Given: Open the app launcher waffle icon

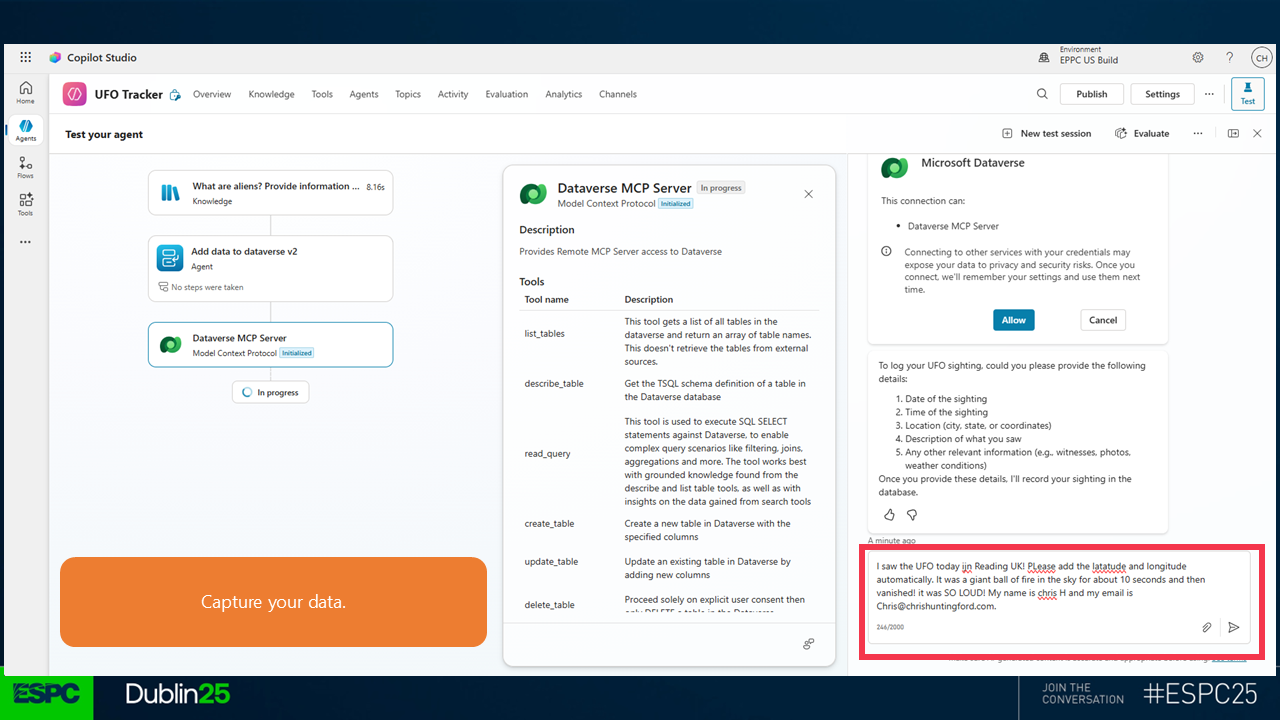Looking at the screenshot, I should point(25,58).
